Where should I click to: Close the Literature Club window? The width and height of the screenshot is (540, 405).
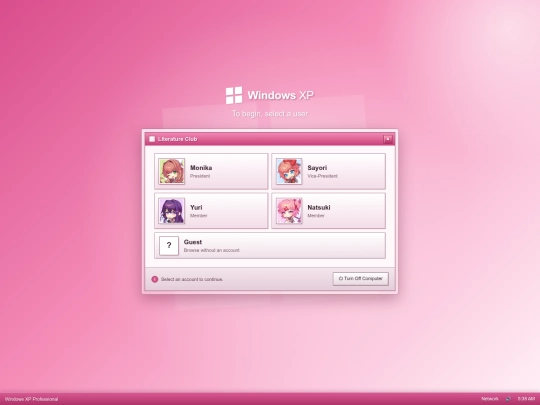[387, 139]
